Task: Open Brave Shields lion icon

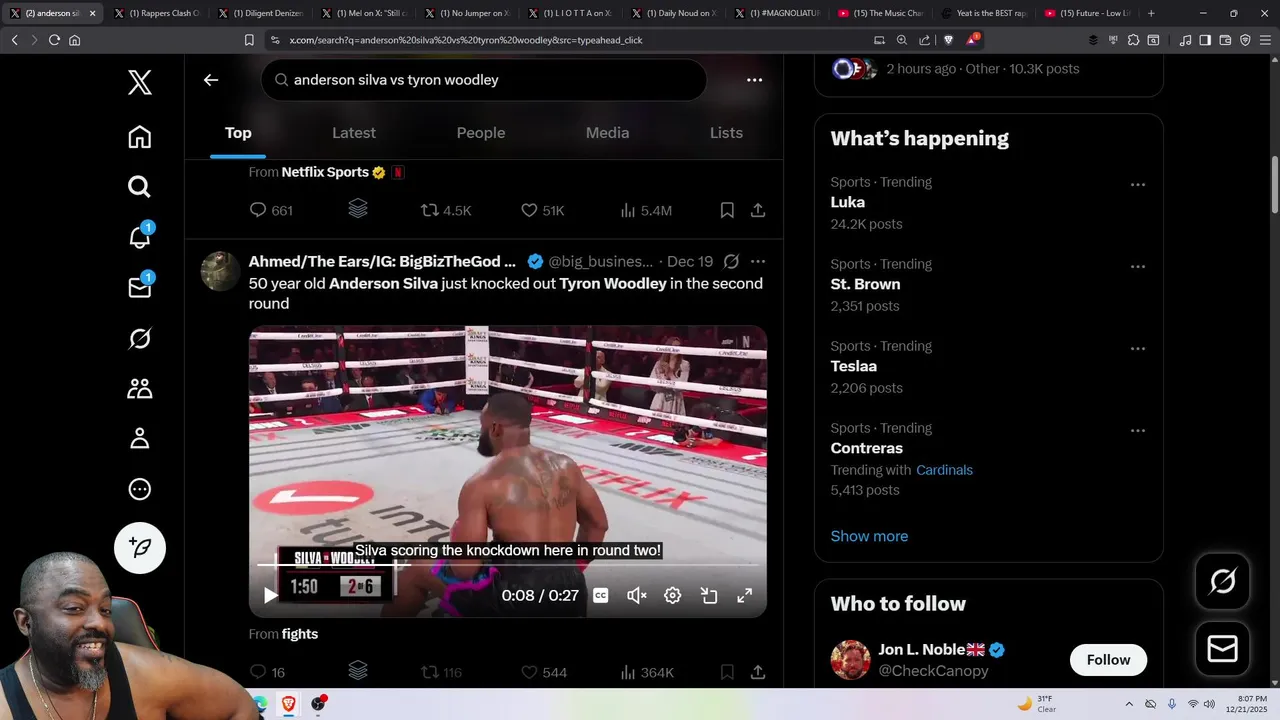Action: pos(948,40)
